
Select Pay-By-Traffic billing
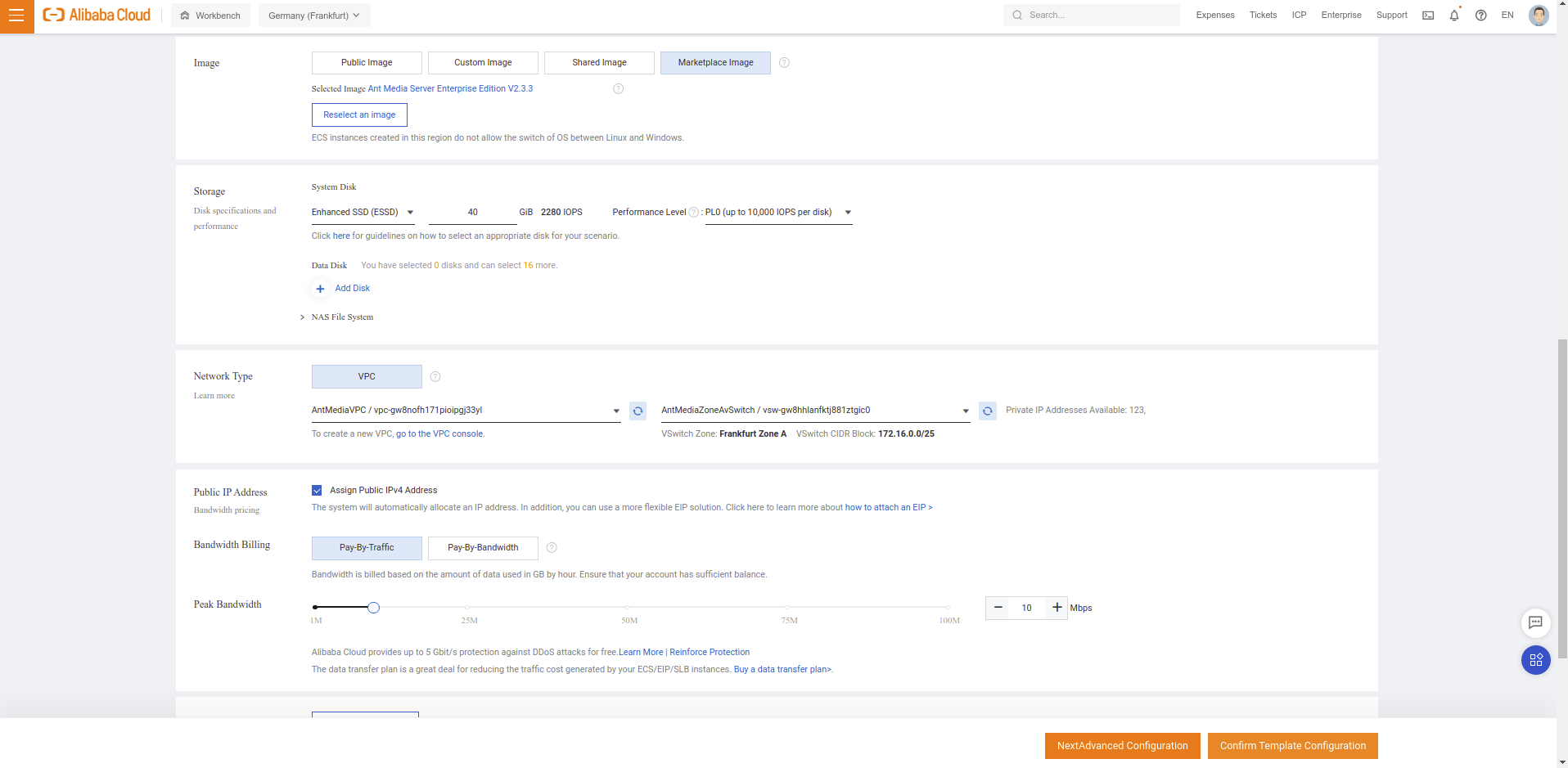pos(367,548)
